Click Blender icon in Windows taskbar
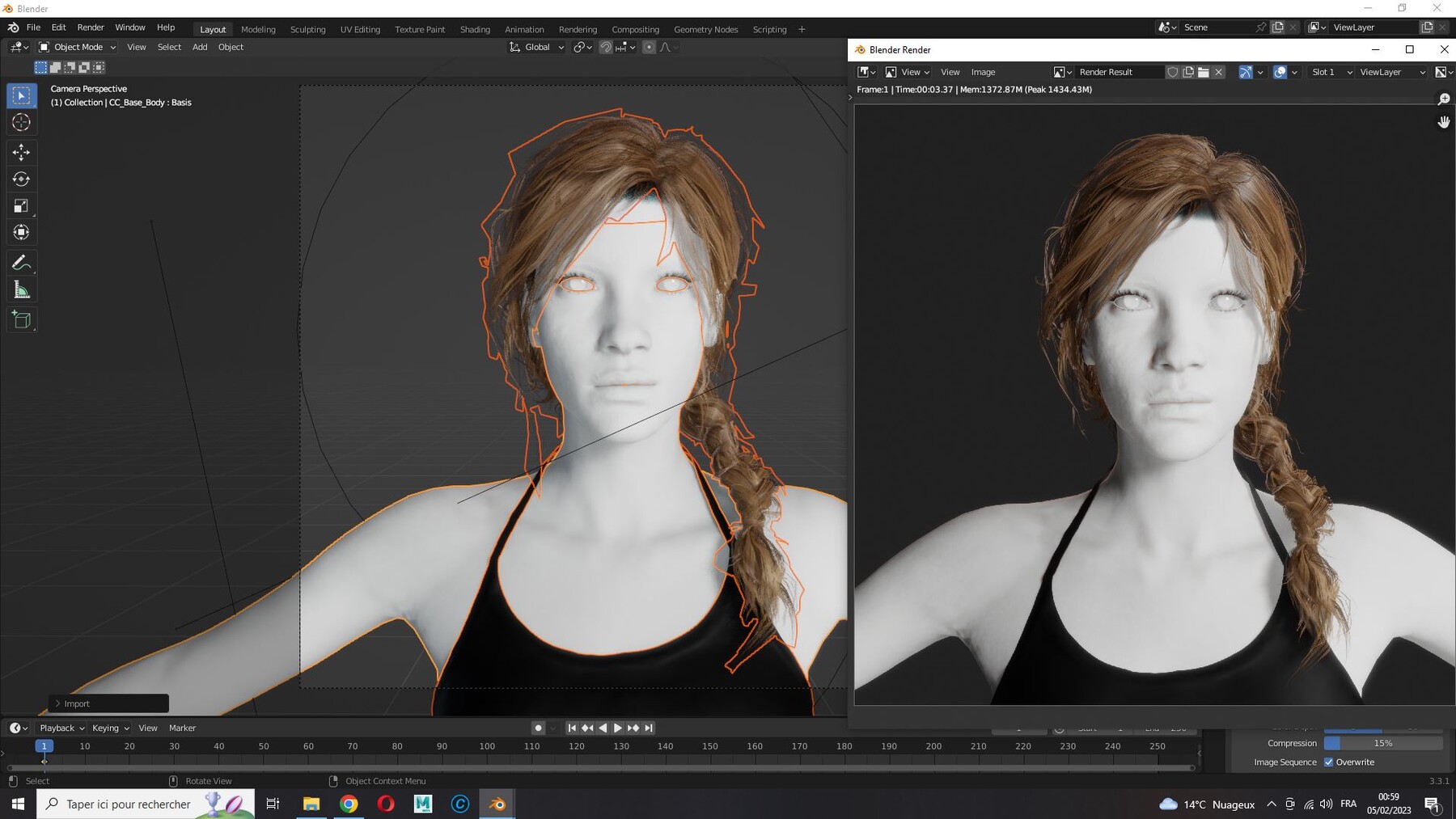 click(x=497, y=804)
